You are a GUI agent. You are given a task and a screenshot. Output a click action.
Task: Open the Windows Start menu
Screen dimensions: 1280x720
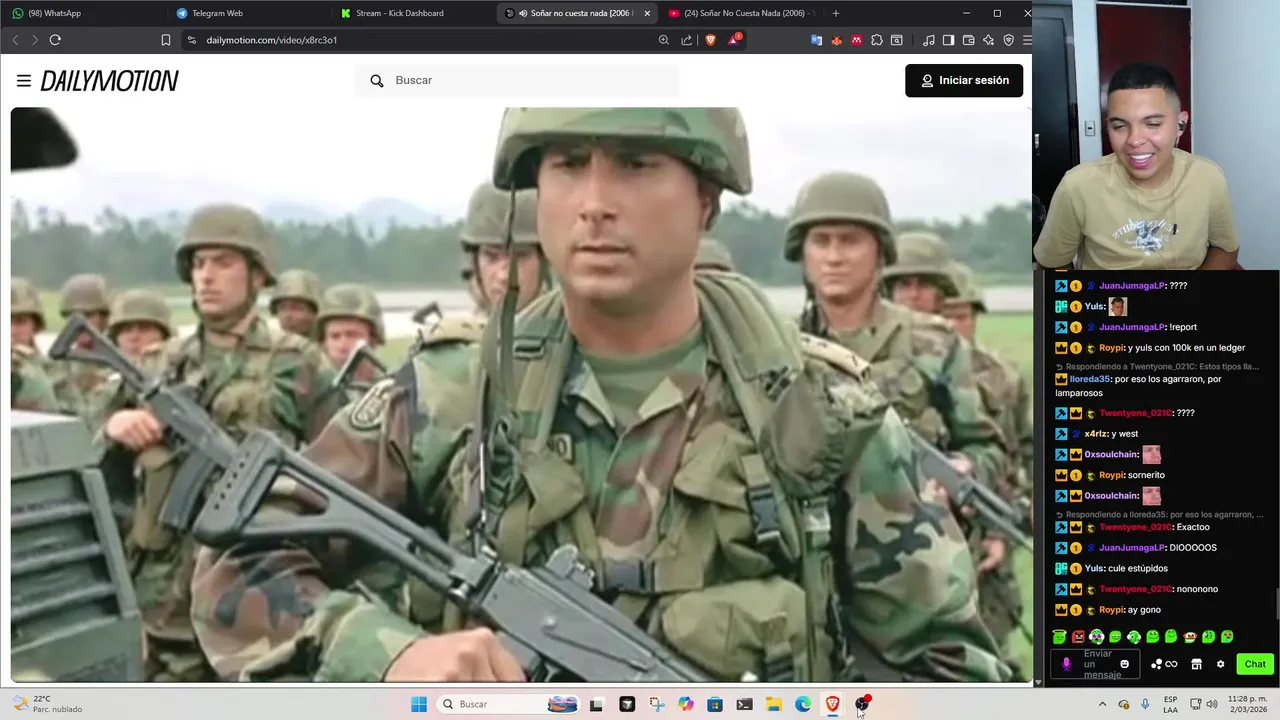(419, 704)
